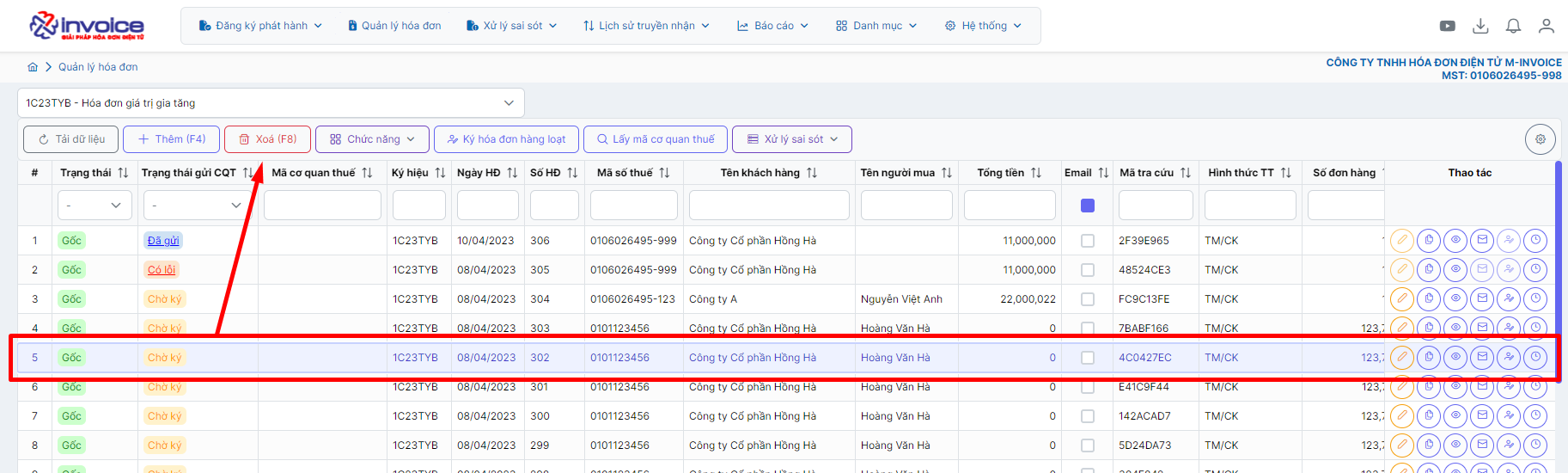Open Hệ thống menu
The image size is (1568, 473).
click(x=983, y=26)
